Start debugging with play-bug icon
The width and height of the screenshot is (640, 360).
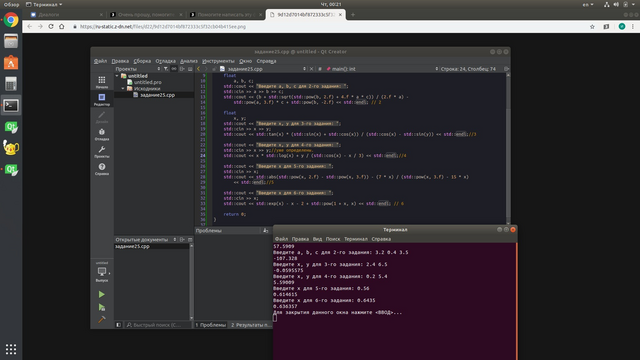pos(102,307)
